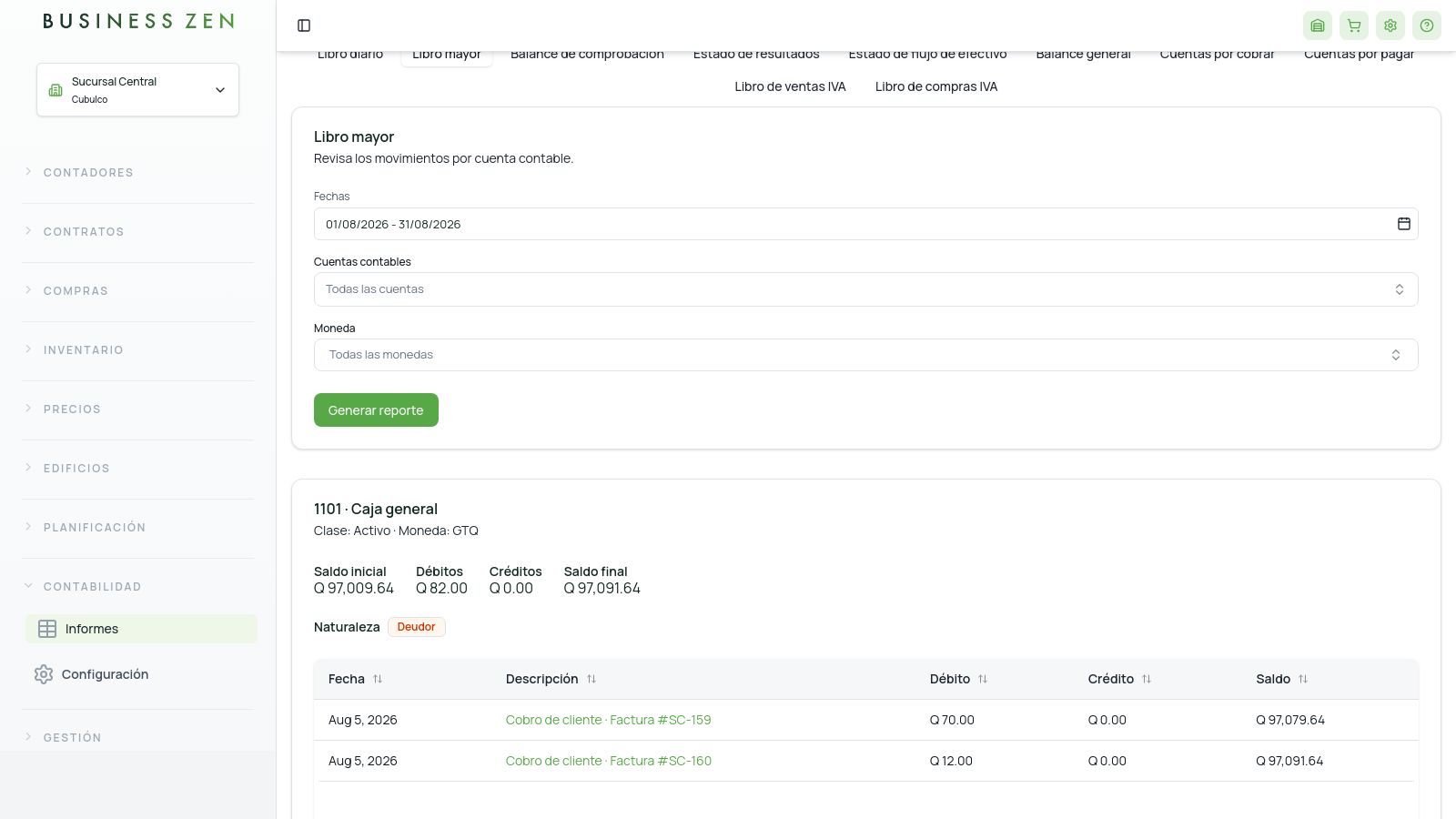Open the settings gear in top bar
This screenshot has height=819, width=1456.
(x=1390, y=25)
